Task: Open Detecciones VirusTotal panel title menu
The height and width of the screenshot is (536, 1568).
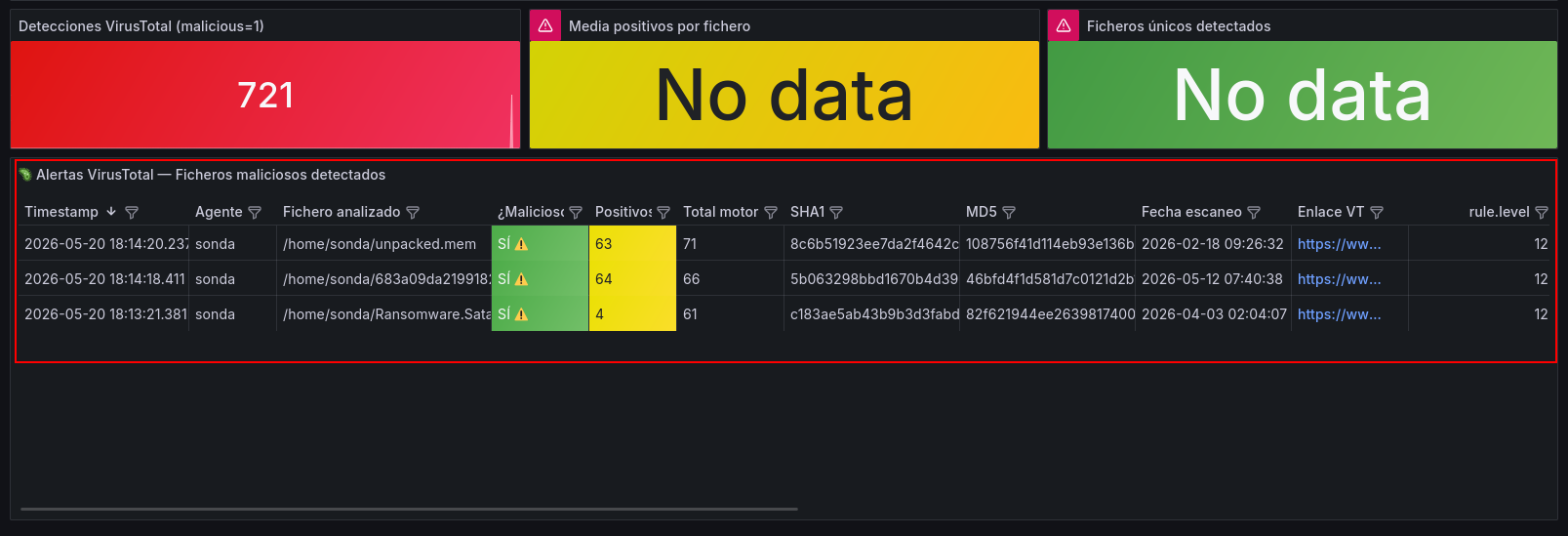Action: point(141,26)
